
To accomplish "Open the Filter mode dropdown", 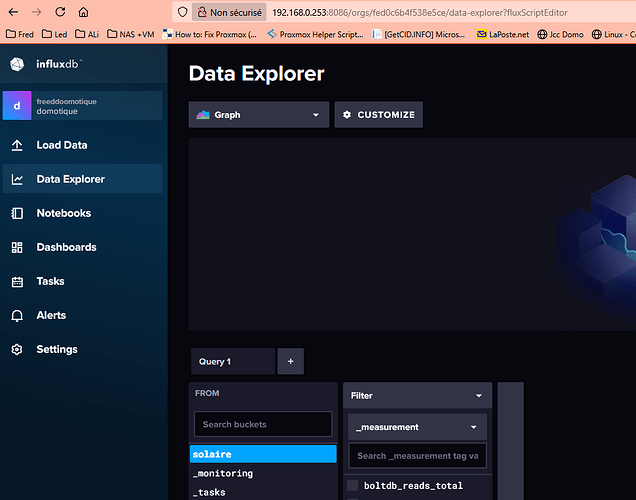I will 417,395.
